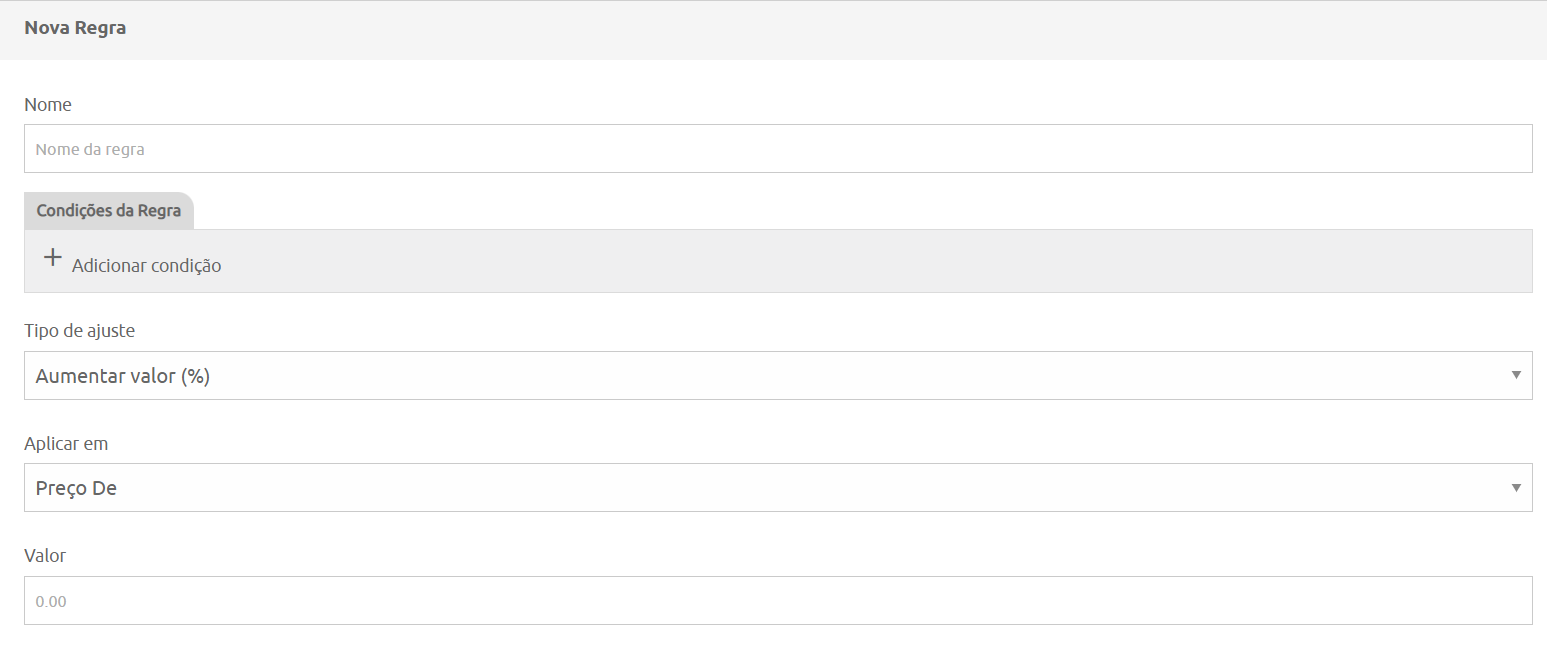The height and width of the screenshot is (658, 1547).
Task: Click the plus icon to add condition
Action: coord(53,258)
